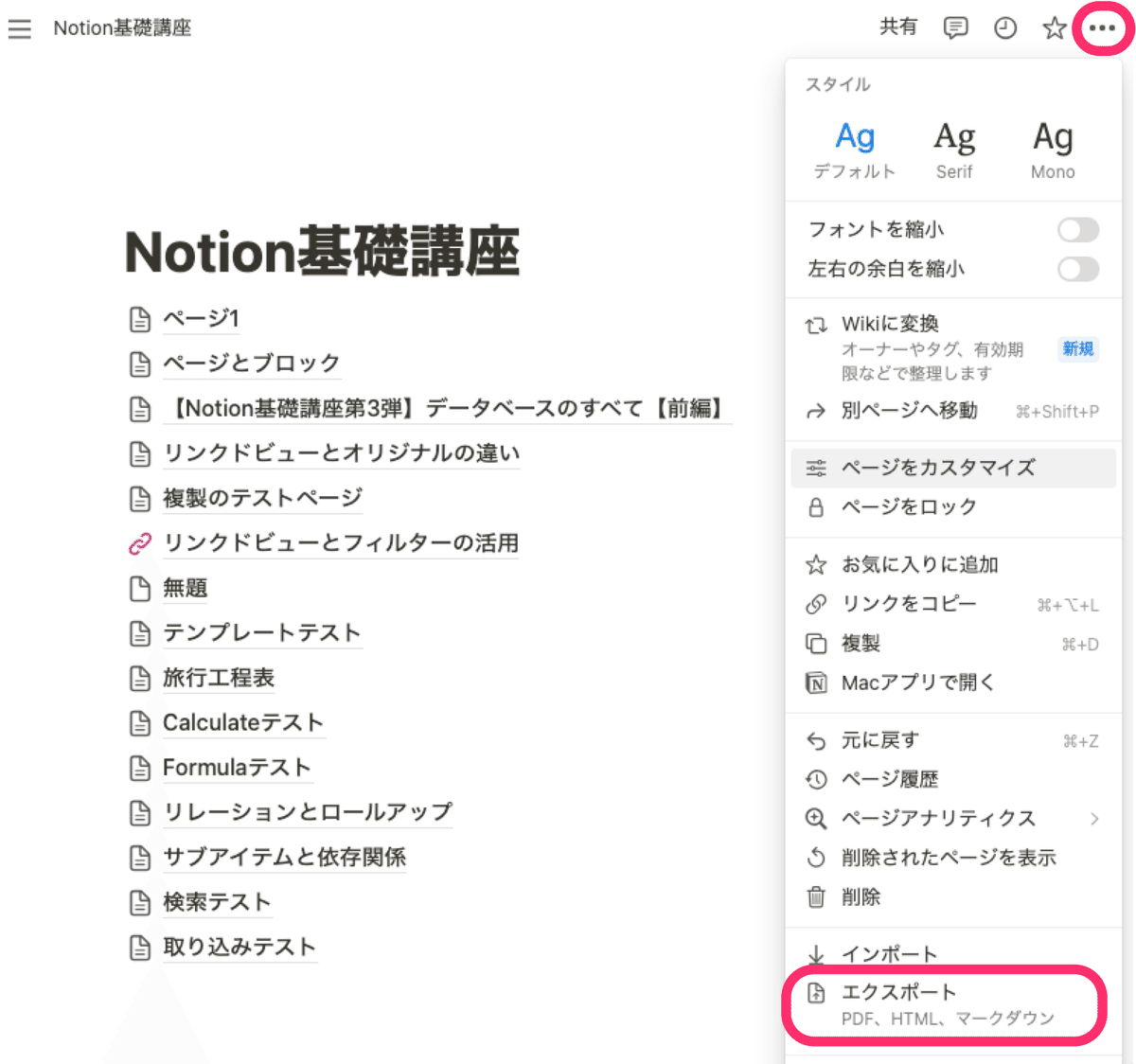
Task: Favorite this page via the top star icon
Action: click(x=1054, y=27)
